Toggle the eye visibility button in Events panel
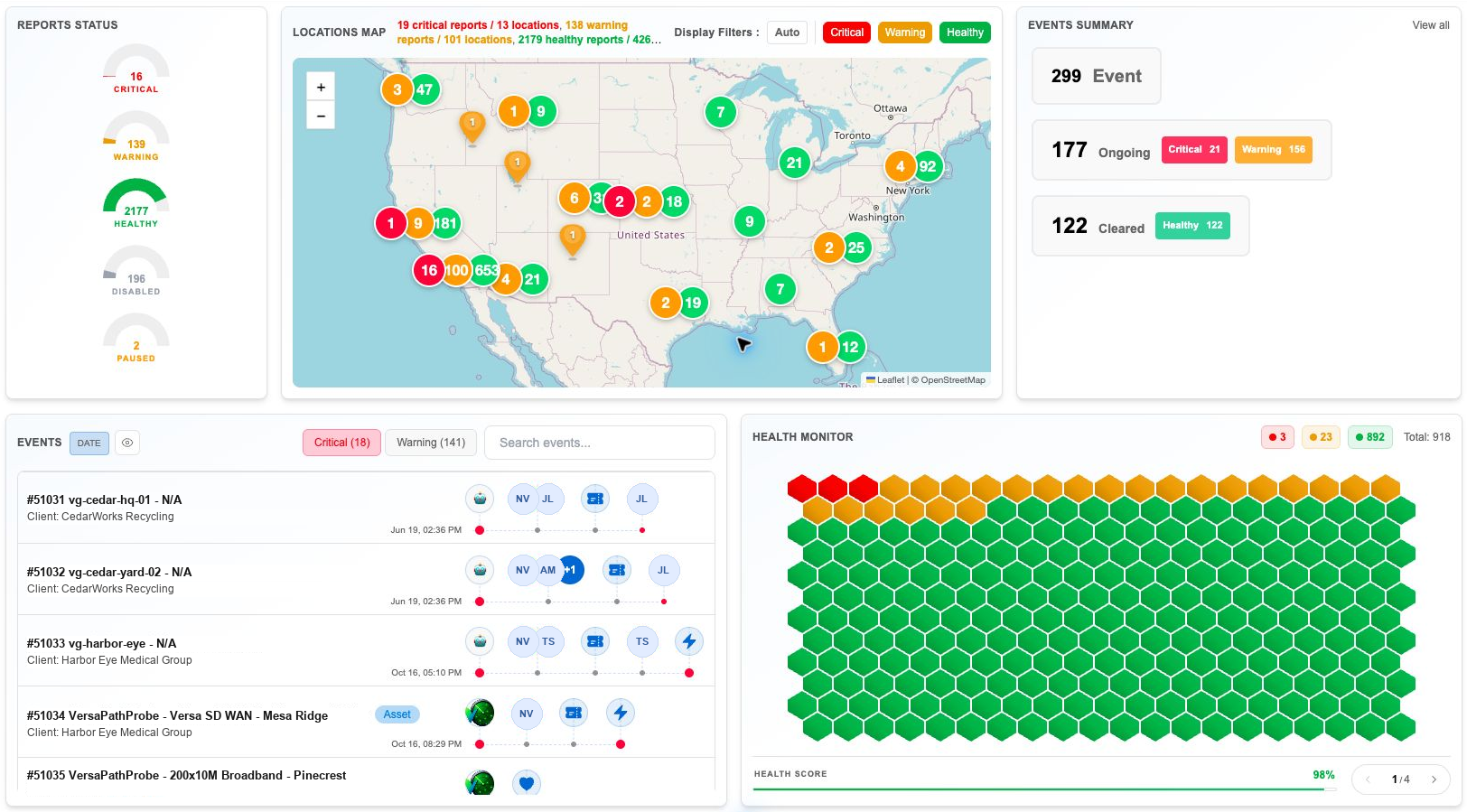Viewport: 1467px width, 812px height. (x=127, y=443)
